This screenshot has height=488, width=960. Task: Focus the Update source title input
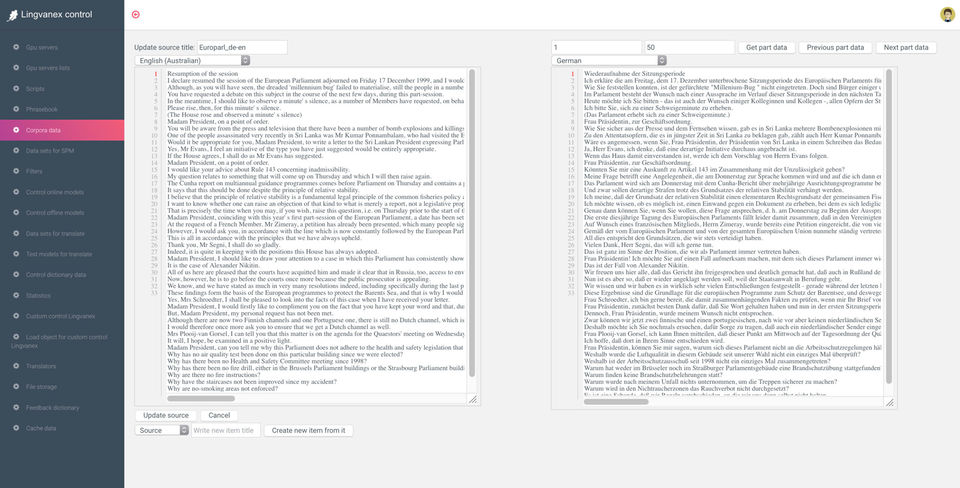coord(242,47)
